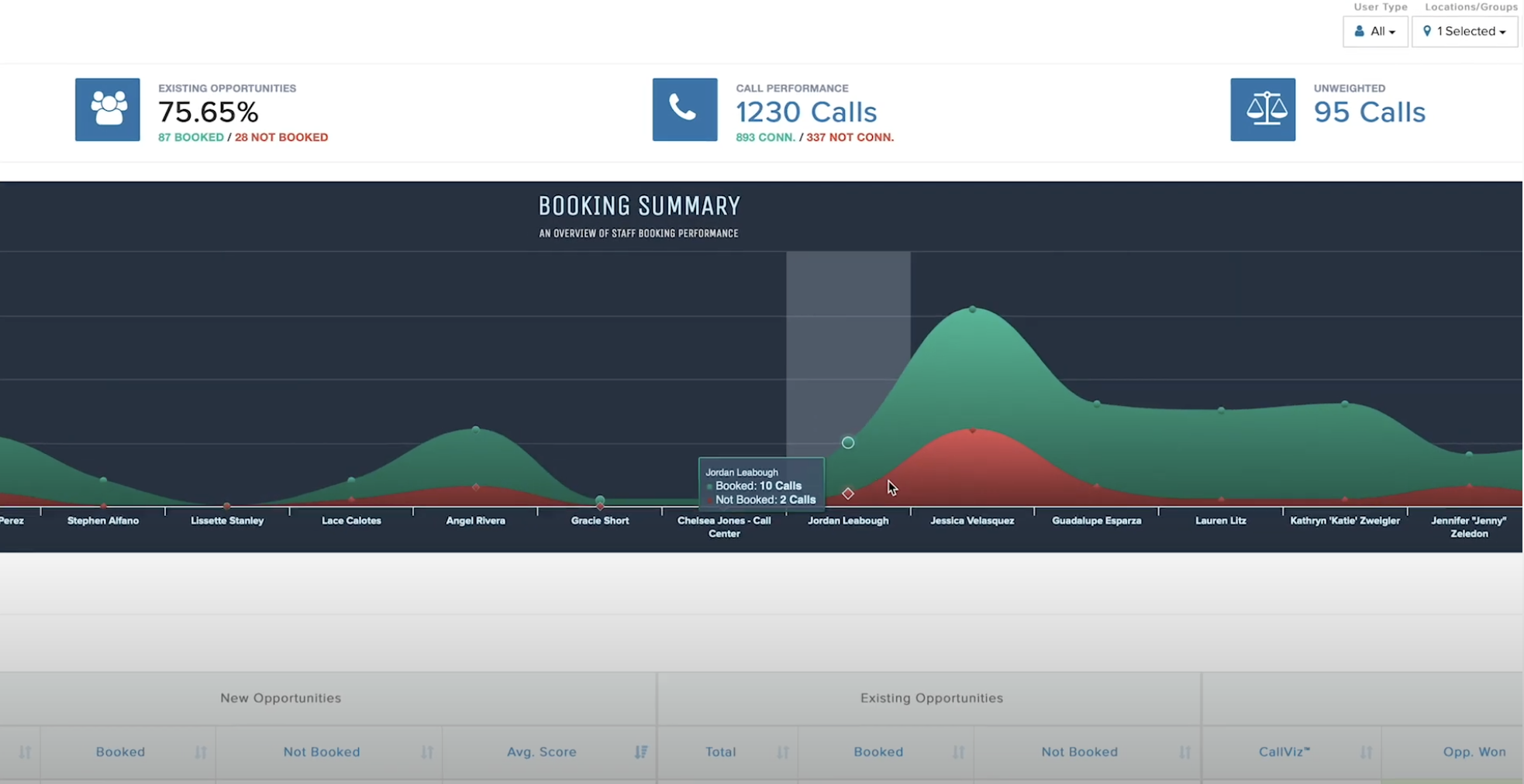Click the Avg. Score sort icon
This screenshot has width=1524, height=784.
641,751
